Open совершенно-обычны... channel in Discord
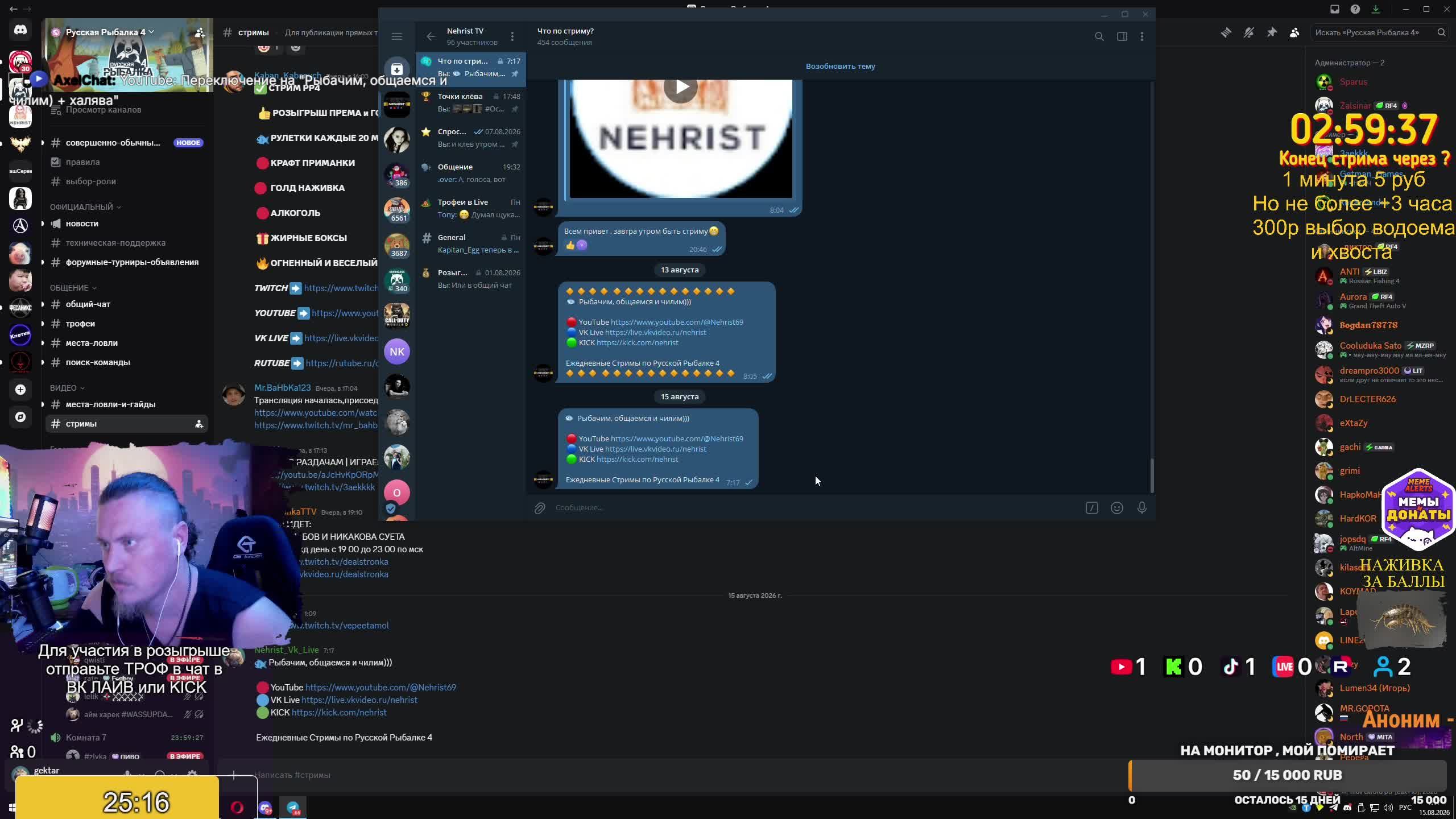1456x819 pixels. [126, 143]
